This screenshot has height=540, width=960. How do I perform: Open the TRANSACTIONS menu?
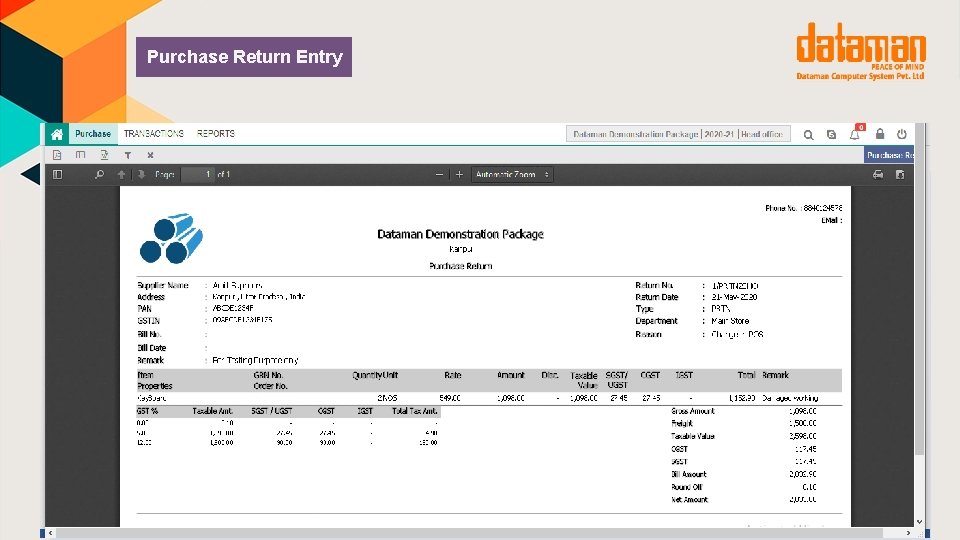pos(154,133)
